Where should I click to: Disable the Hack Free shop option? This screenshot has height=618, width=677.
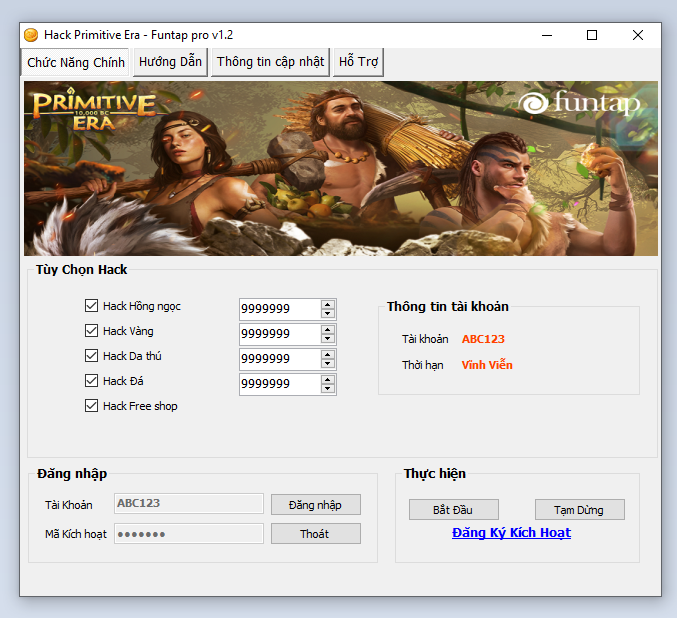point(92,406)
